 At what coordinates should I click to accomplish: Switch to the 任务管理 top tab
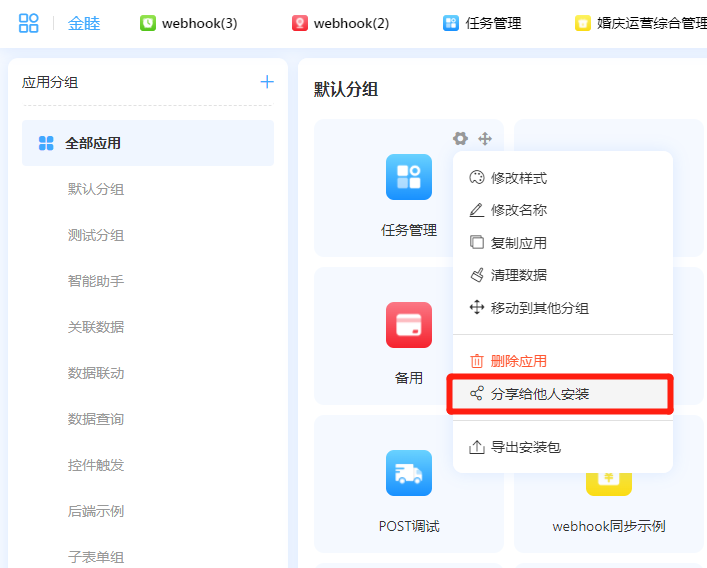point(482,23)
